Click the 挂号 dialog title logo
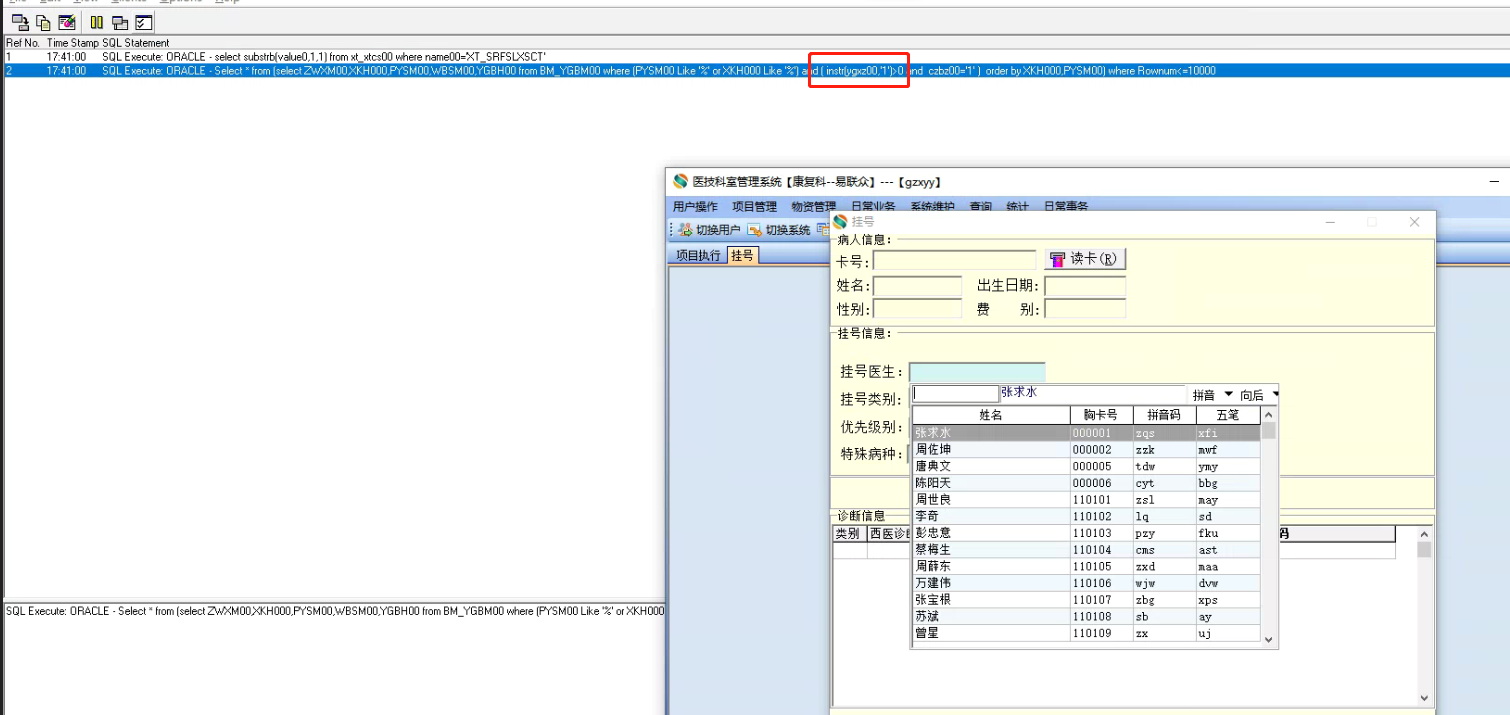 [x=841, y=221]
